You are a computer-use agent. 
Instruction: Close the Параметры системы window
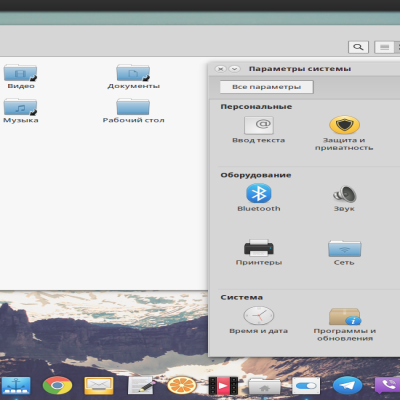221,69
